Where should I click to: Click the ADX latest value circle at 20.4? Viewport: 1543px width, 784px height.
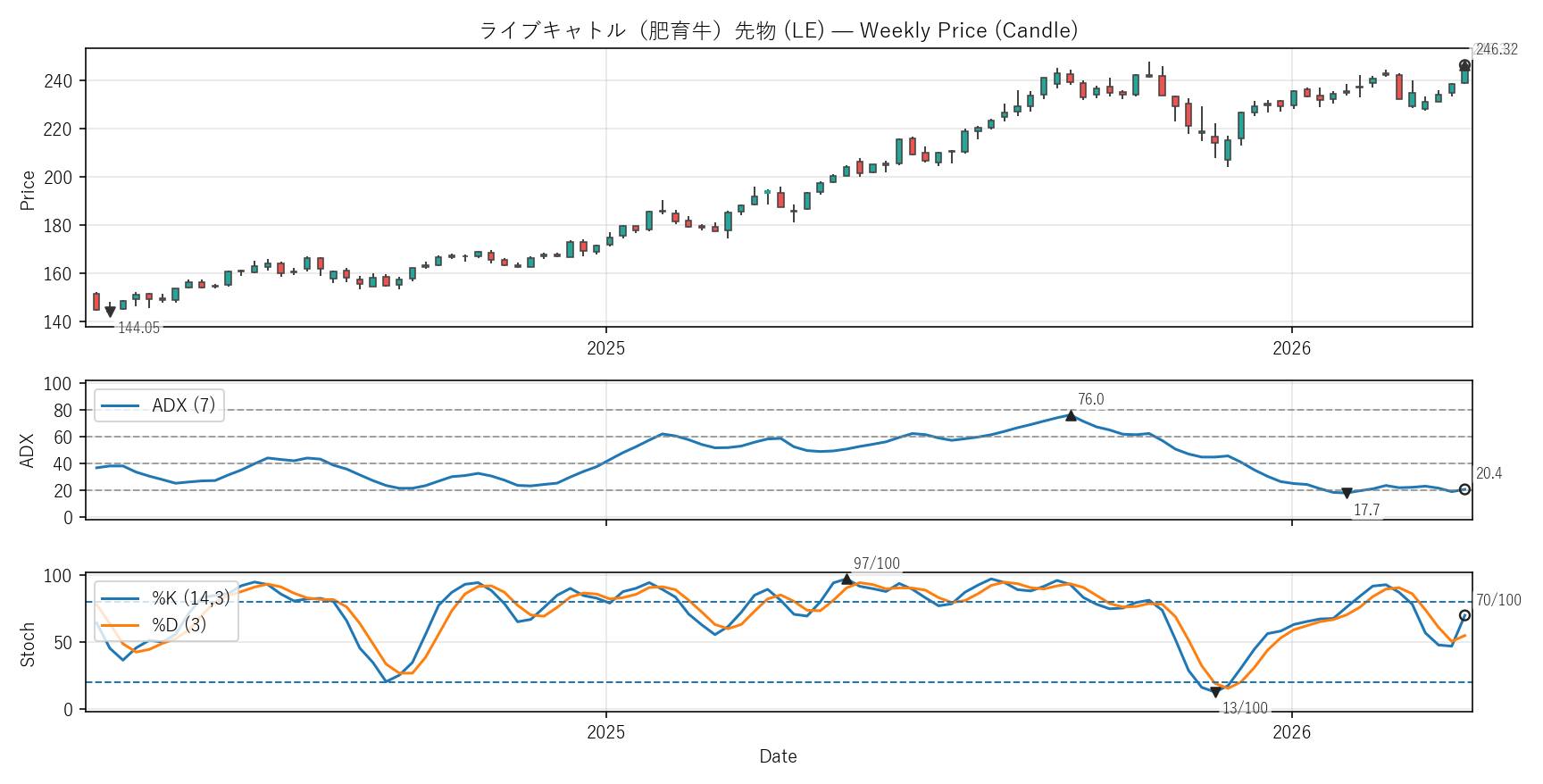[x=1464, y=489]
